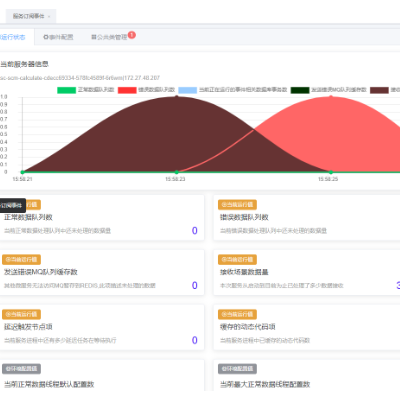This screenshot has width=400, height=400.
Task: Select the 服务订阅事件 page tab
Action: (31, 16)
